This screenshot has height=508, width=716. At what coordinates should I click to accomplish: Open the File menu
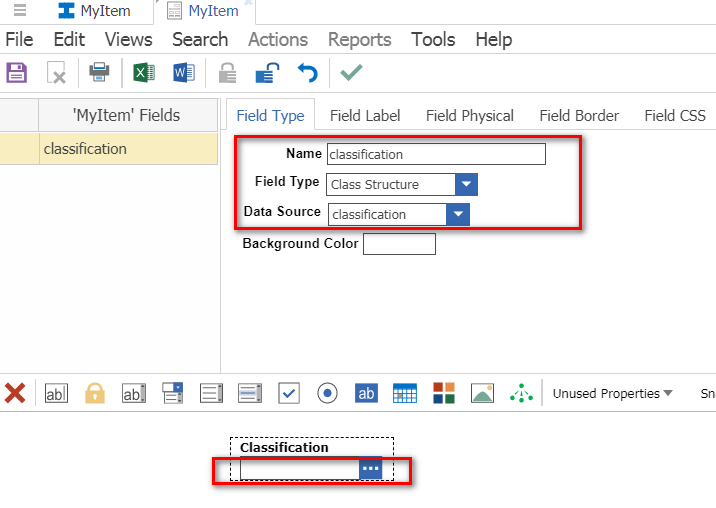(x=19, y=40)
